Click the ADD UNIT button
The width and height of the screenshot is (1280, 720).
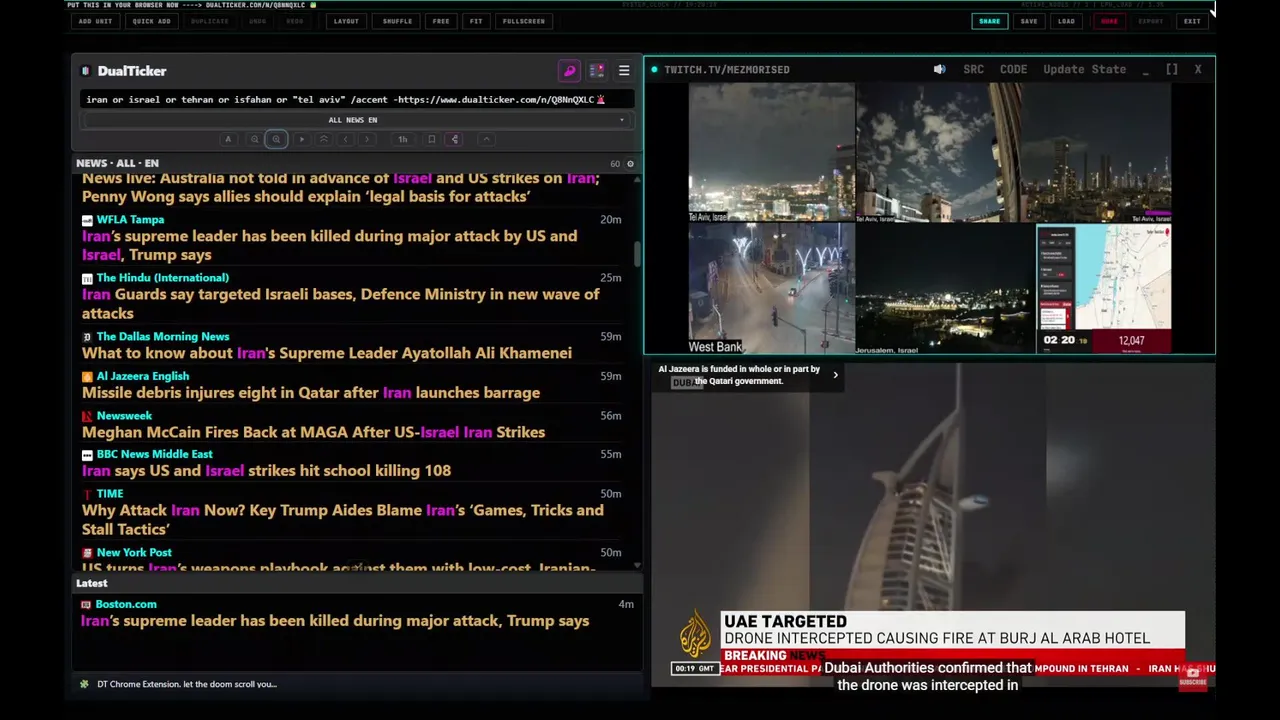click(x=95, y=21)
